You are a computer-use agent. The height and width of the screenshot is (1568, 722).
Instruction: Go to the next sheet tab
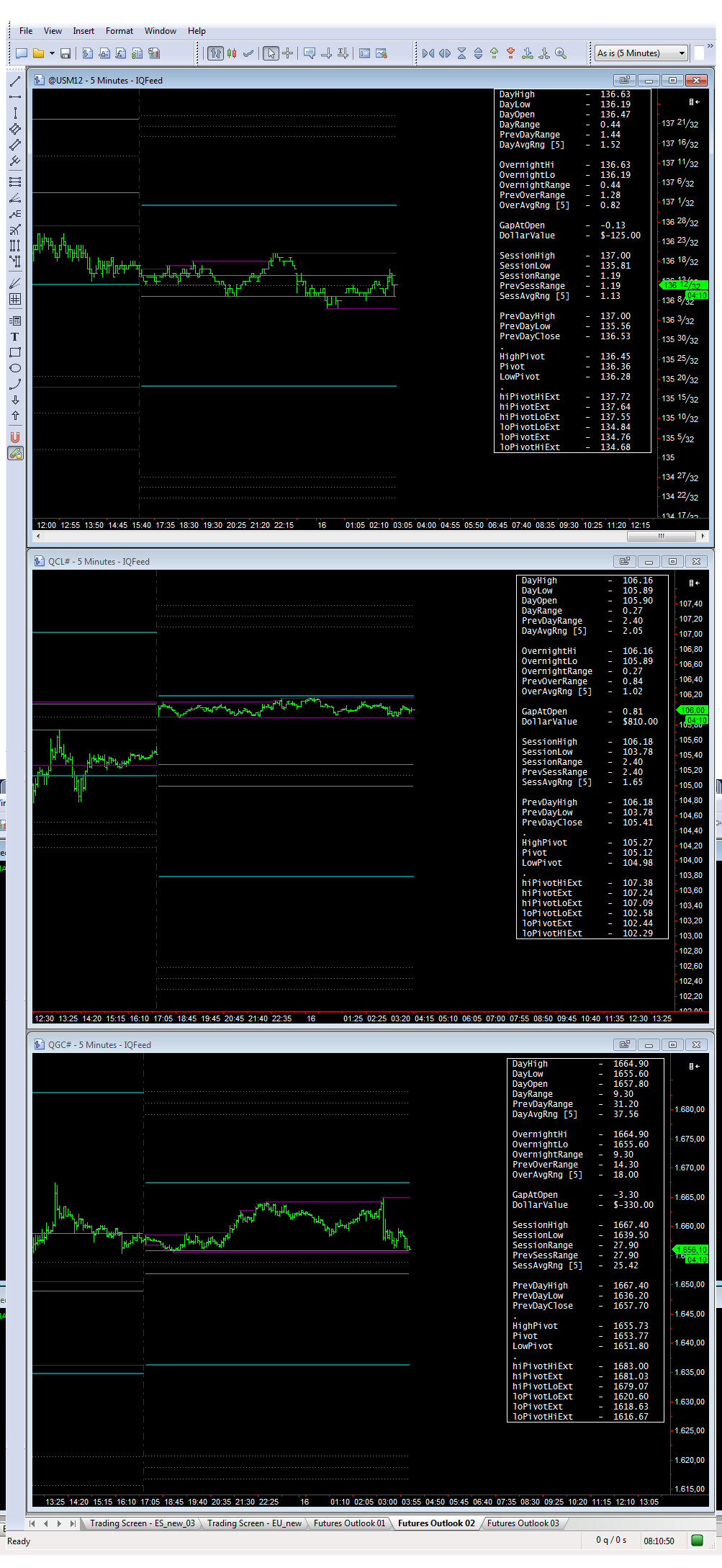[x=59, y=1523]
